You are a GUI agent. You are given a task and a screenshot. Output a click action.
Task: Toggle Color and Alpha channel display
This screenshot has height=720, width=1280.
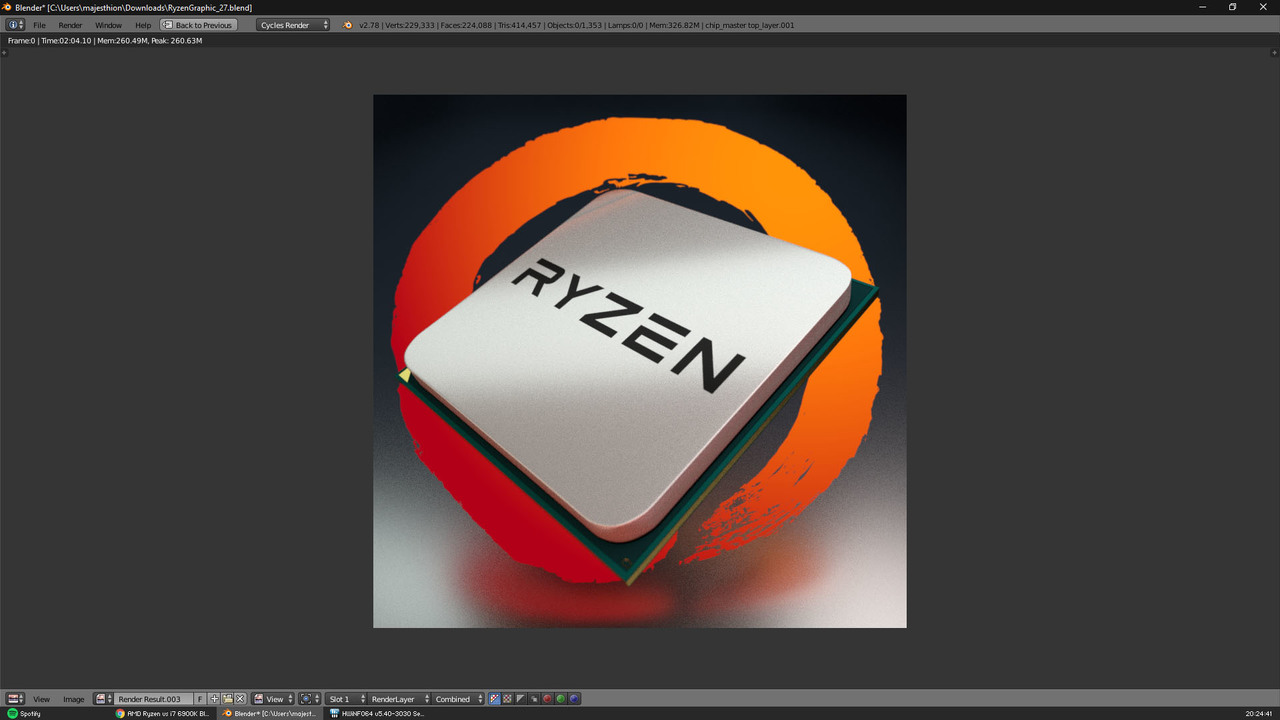click(x=494, y=699)
